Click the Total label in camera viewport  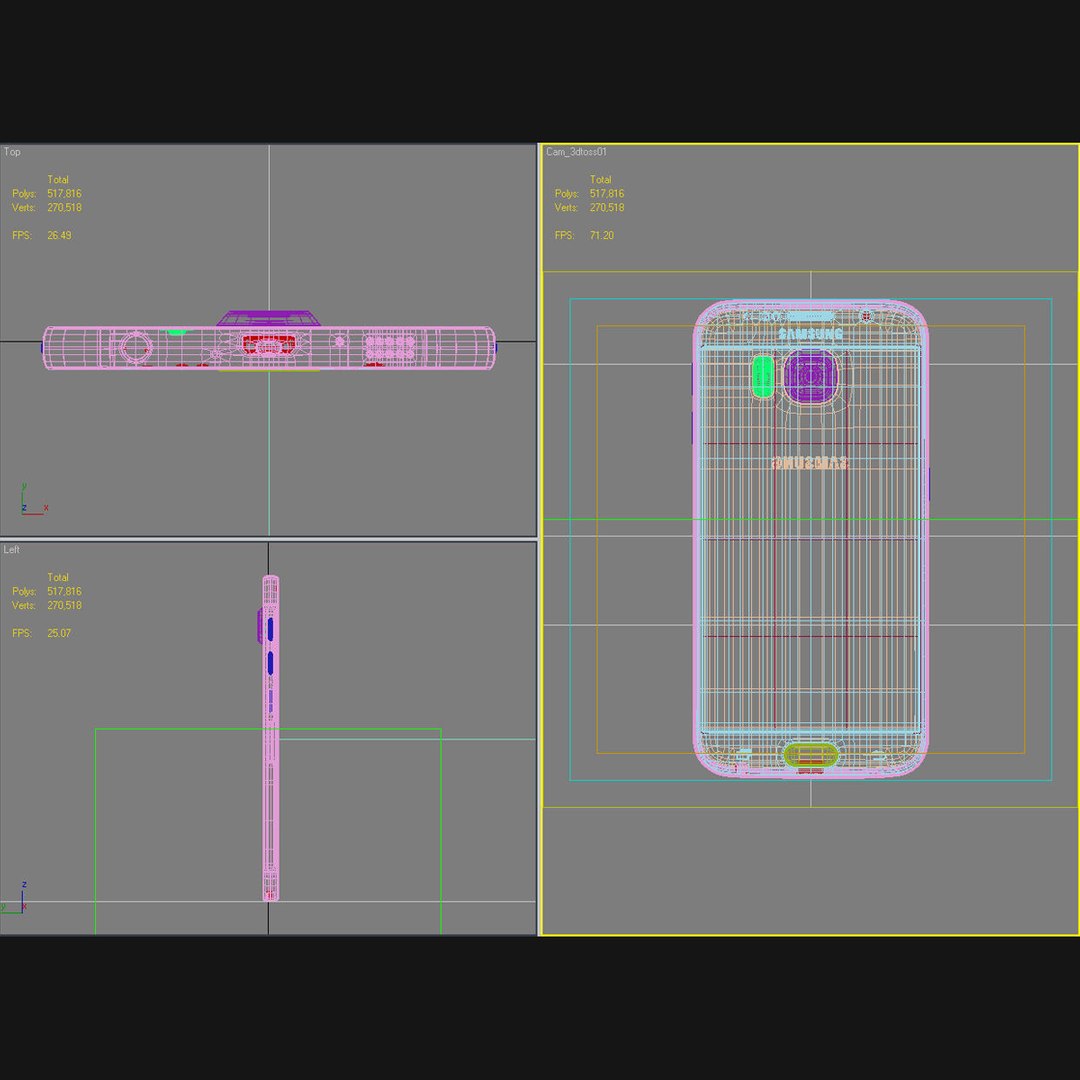click(601, 180)
